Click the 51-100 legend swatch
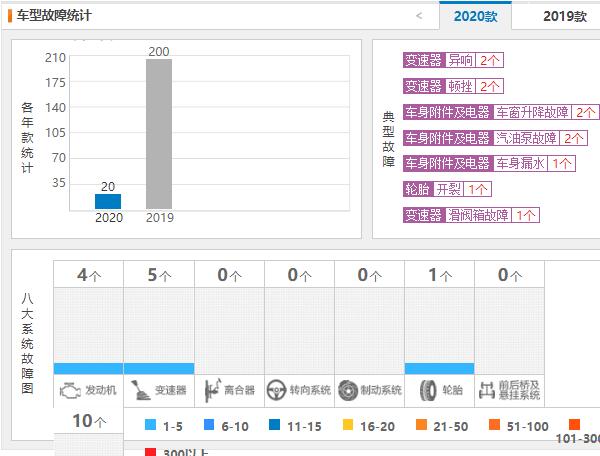600x456 pixels. 494,425
